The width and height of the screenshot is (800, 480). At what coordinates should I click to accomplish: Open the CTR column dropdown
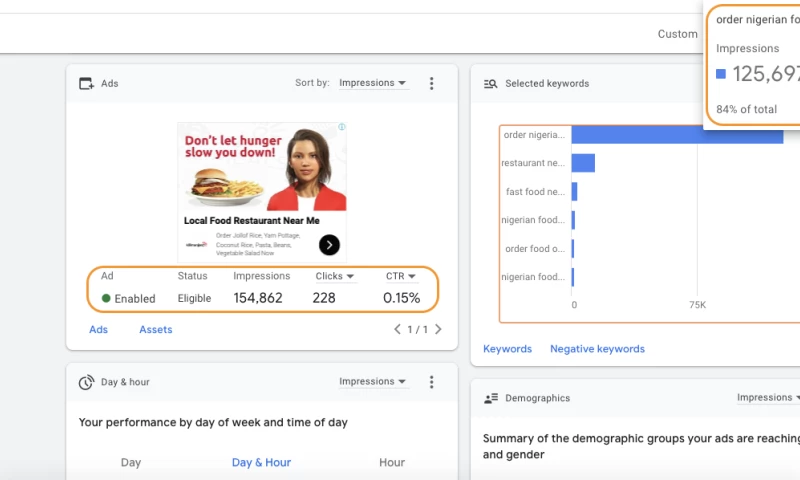click(x=401, y=276)
